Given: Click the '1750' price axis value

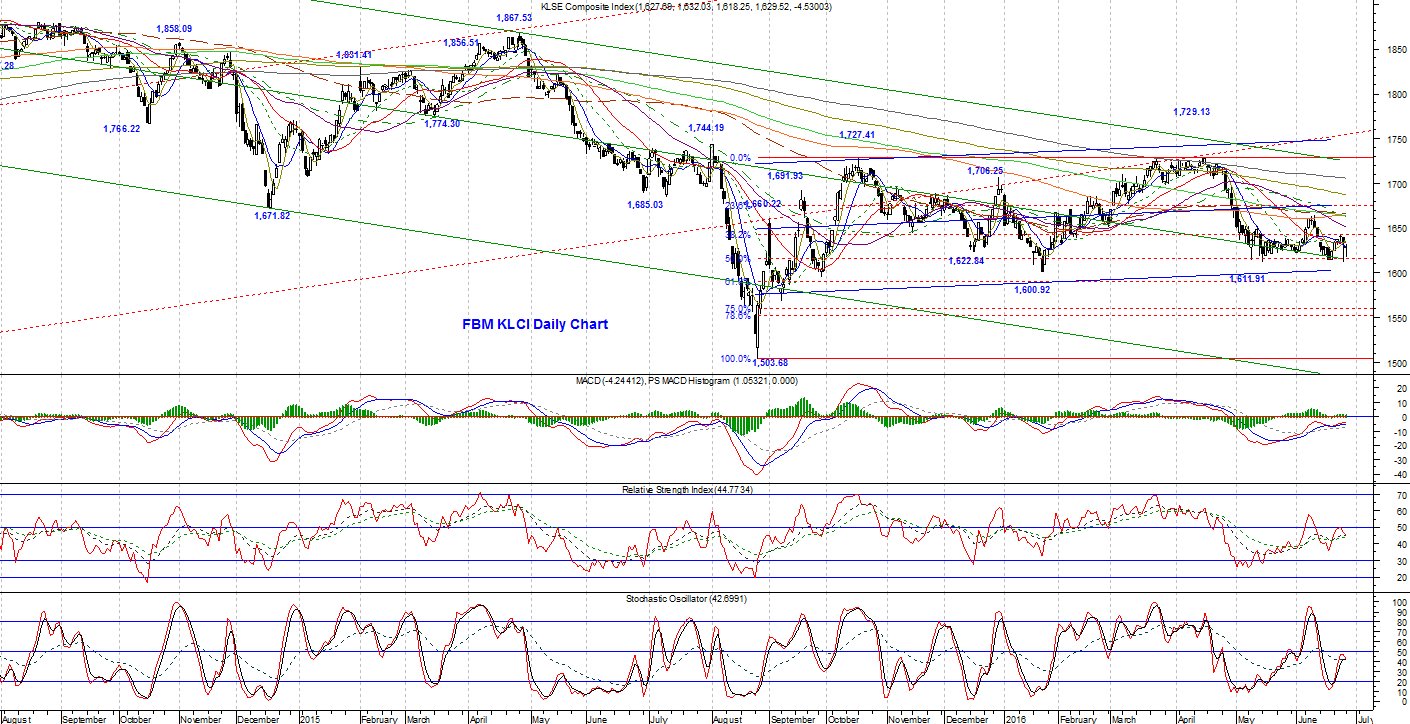Looking at the screenshot, I should point(1397,139).
